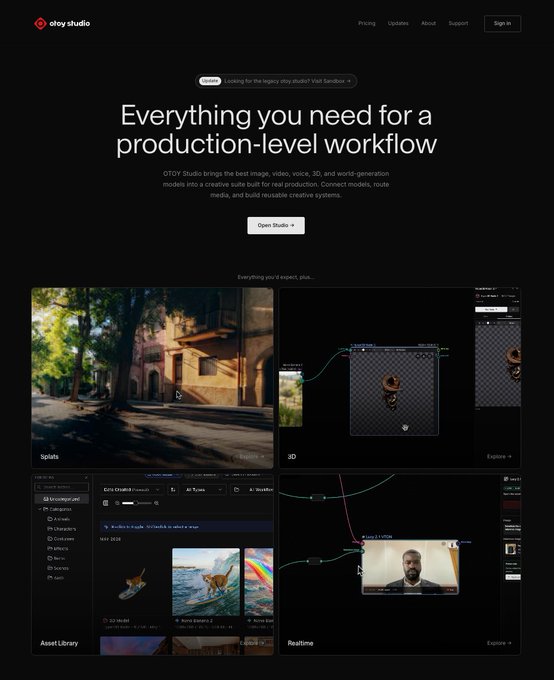Select the Uncategorized folder row

(x=62, y=499)
